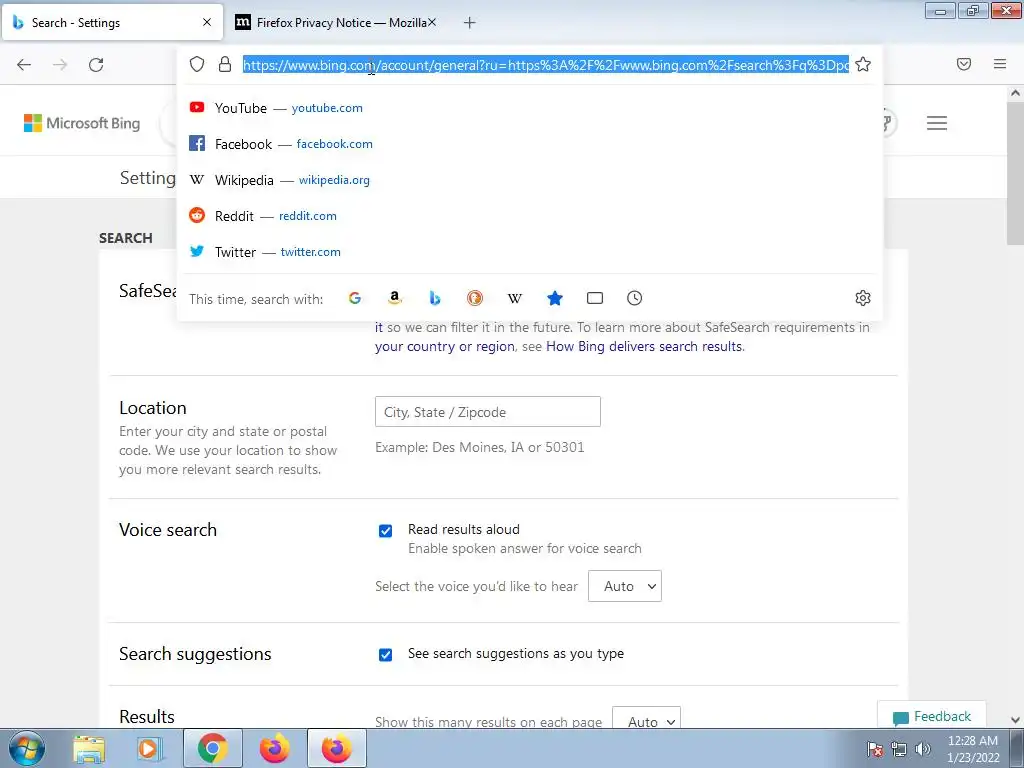Open the Windows Start menu
Viewport: 1024px width, 768px height.
coord(26,748)
